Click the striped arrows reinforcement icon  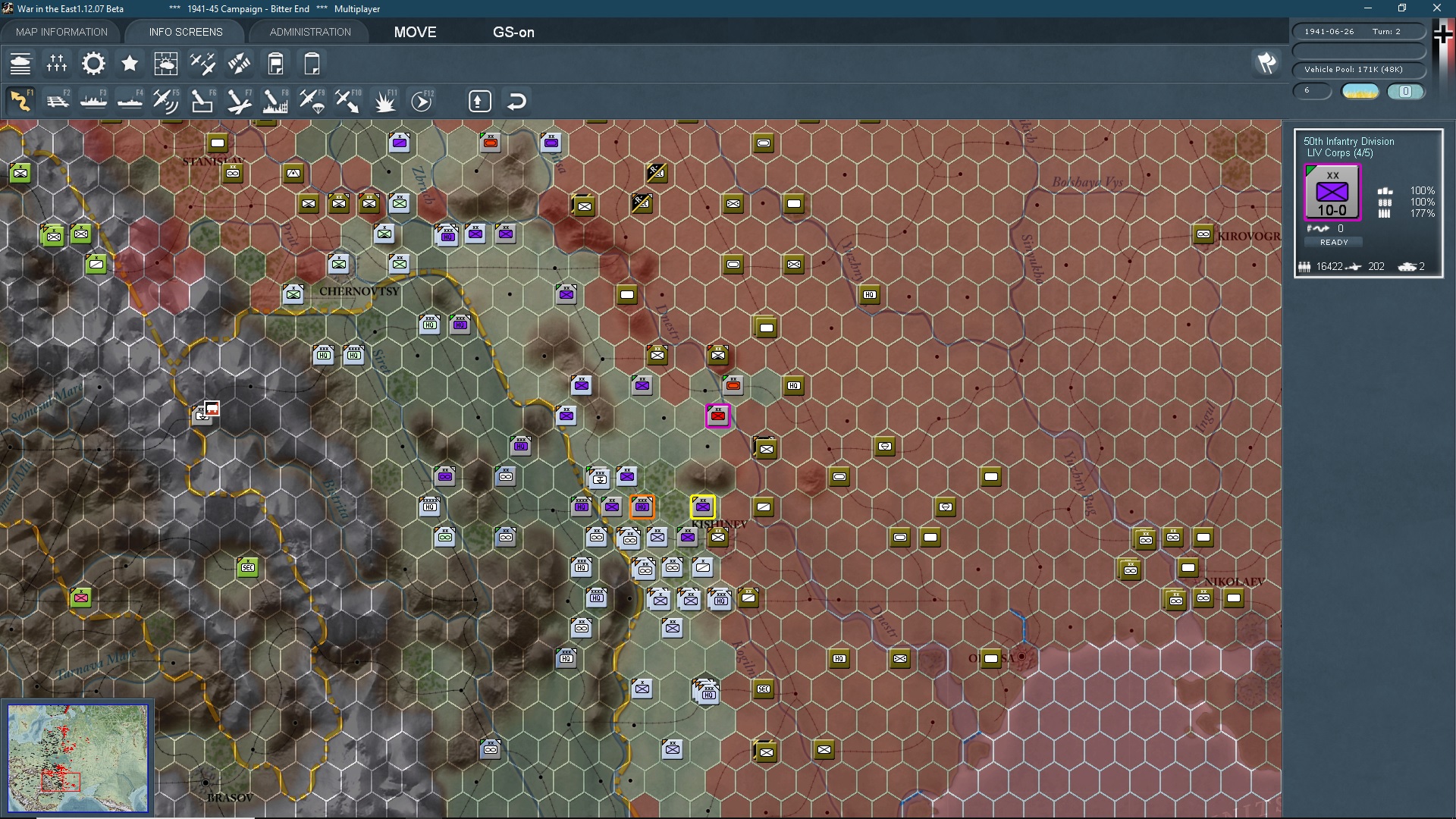click(x=239, y=64)
